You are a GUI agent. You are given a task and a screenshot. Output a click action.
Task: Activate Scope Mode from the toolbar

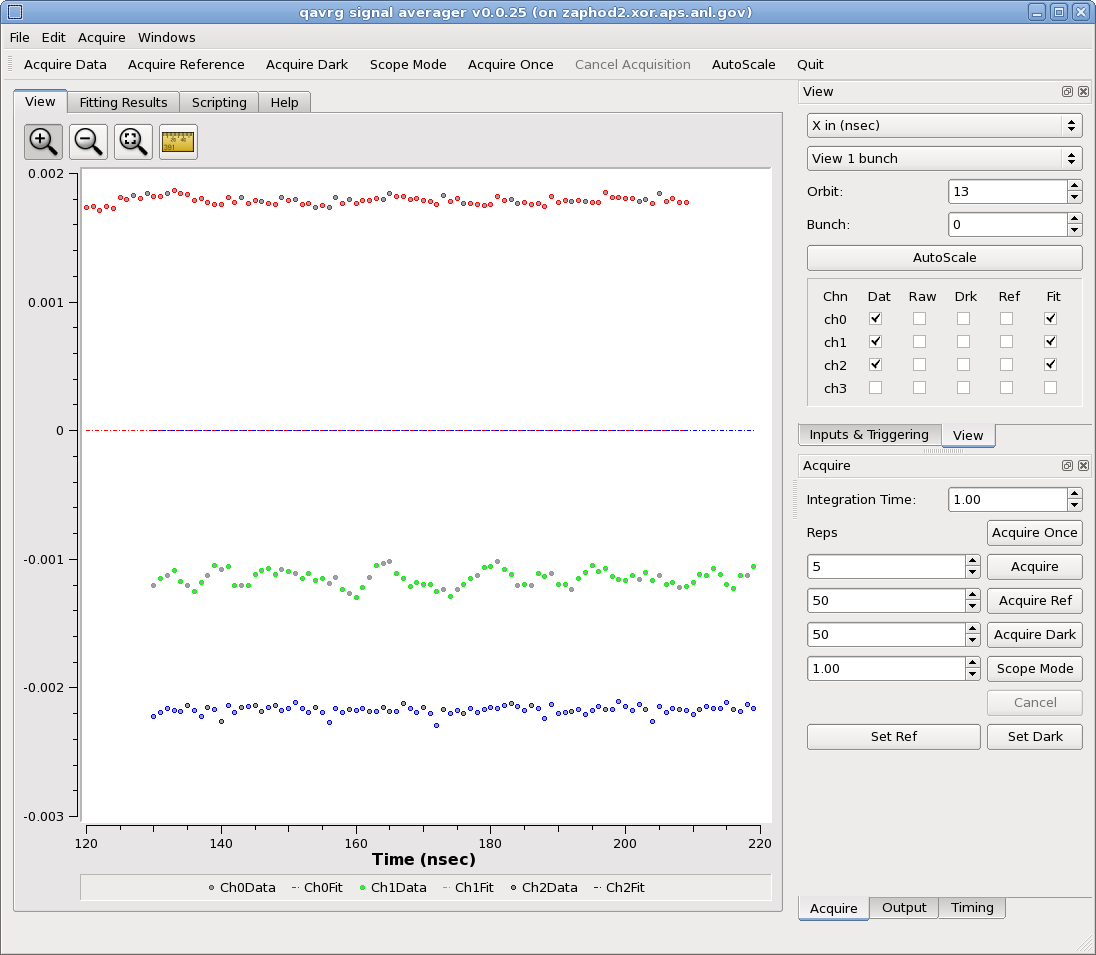(408, 64)
